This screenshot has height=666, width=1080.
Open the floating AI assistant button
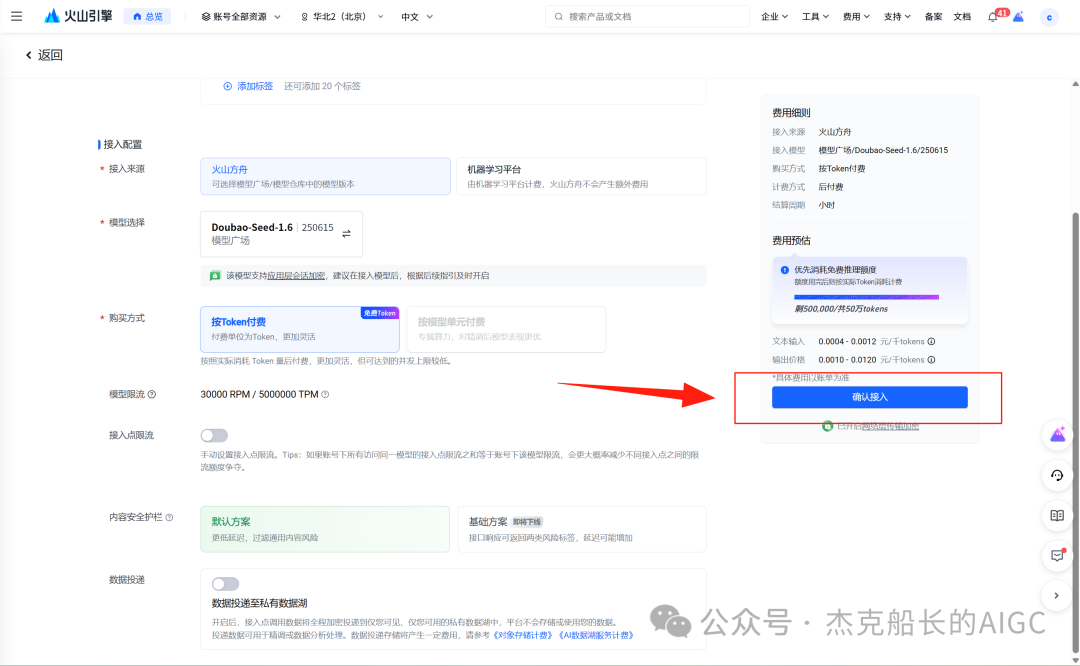click(1057, 435)
